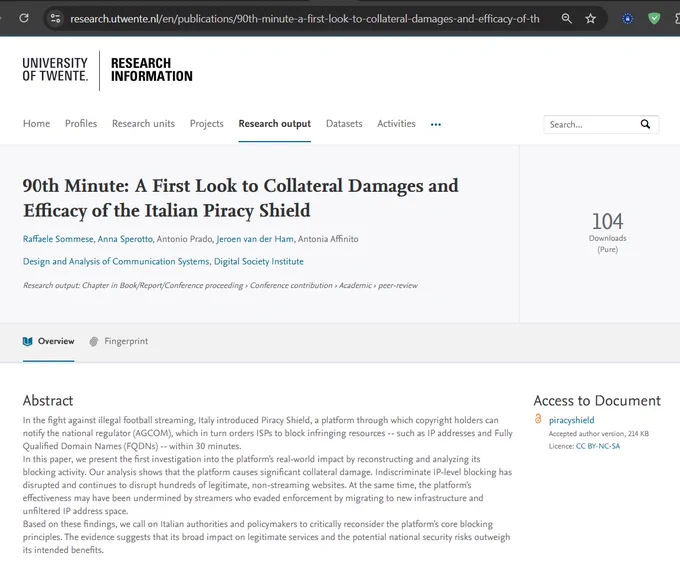
Task: Open the Activities menu item
Action: pyautogui.click(x=396, y=124)
